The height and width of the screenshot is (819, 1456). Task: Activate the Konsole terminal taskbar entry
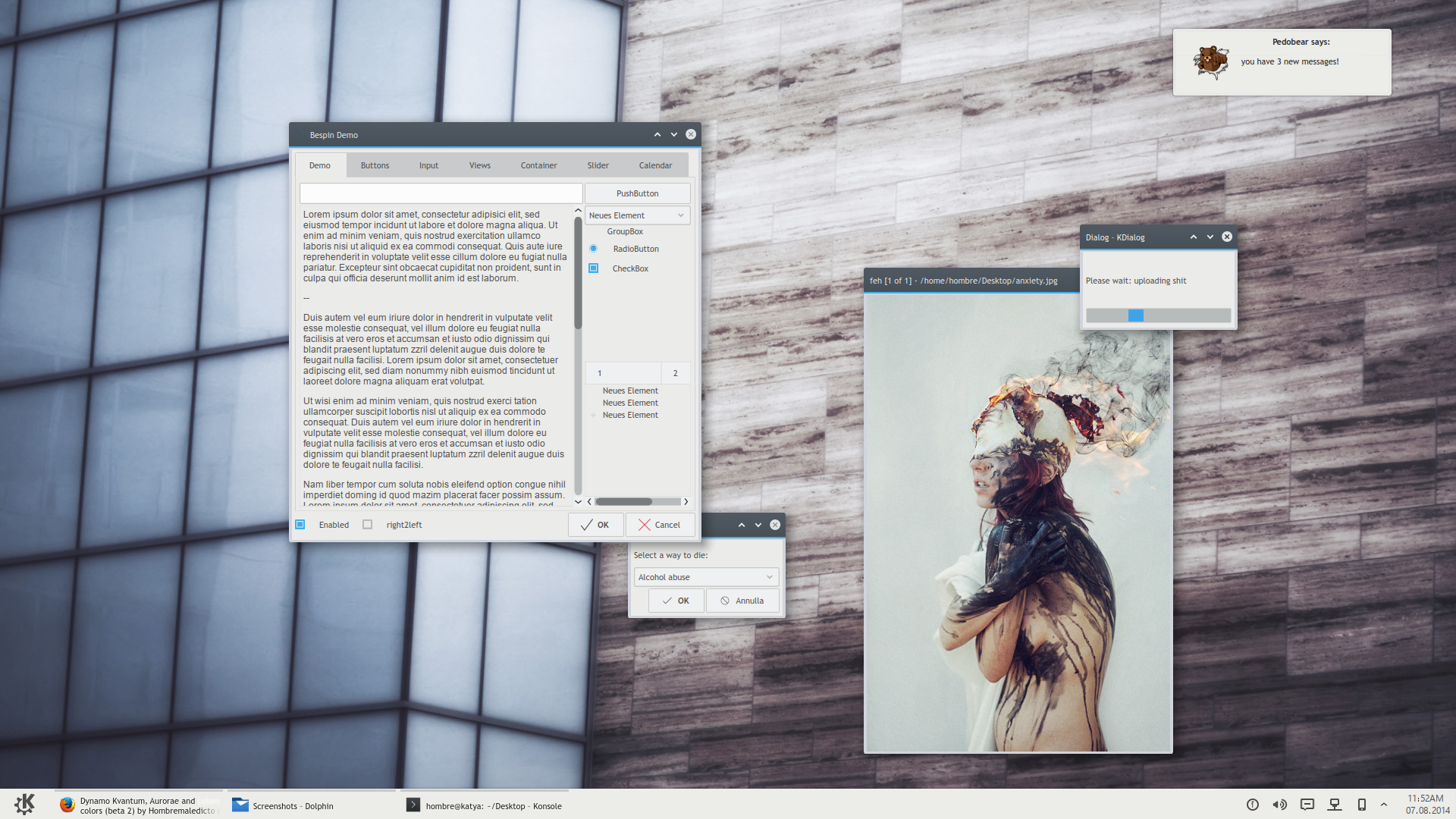click(485, 805)
